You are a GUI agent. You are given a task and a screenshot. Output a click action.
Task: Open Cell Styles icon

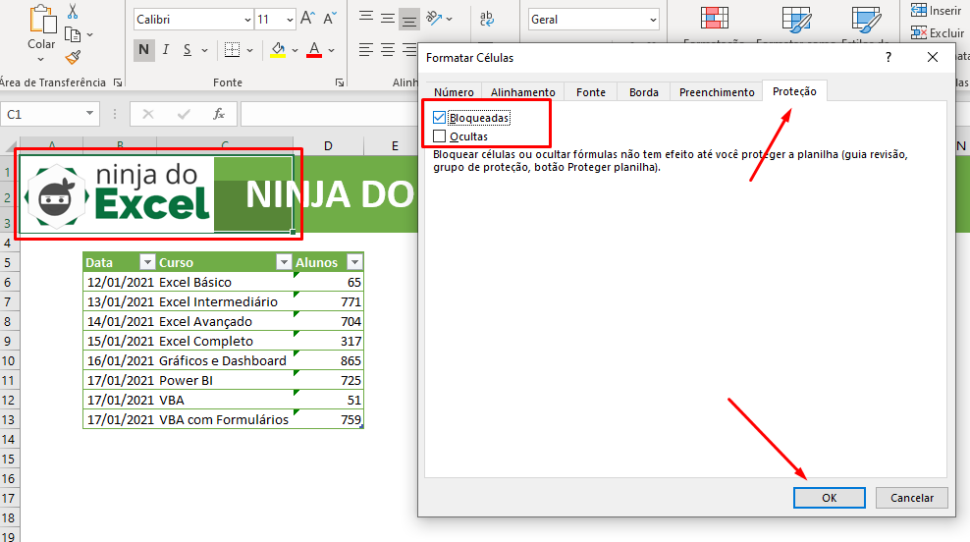pyautogui.click(x=866, y=19)
